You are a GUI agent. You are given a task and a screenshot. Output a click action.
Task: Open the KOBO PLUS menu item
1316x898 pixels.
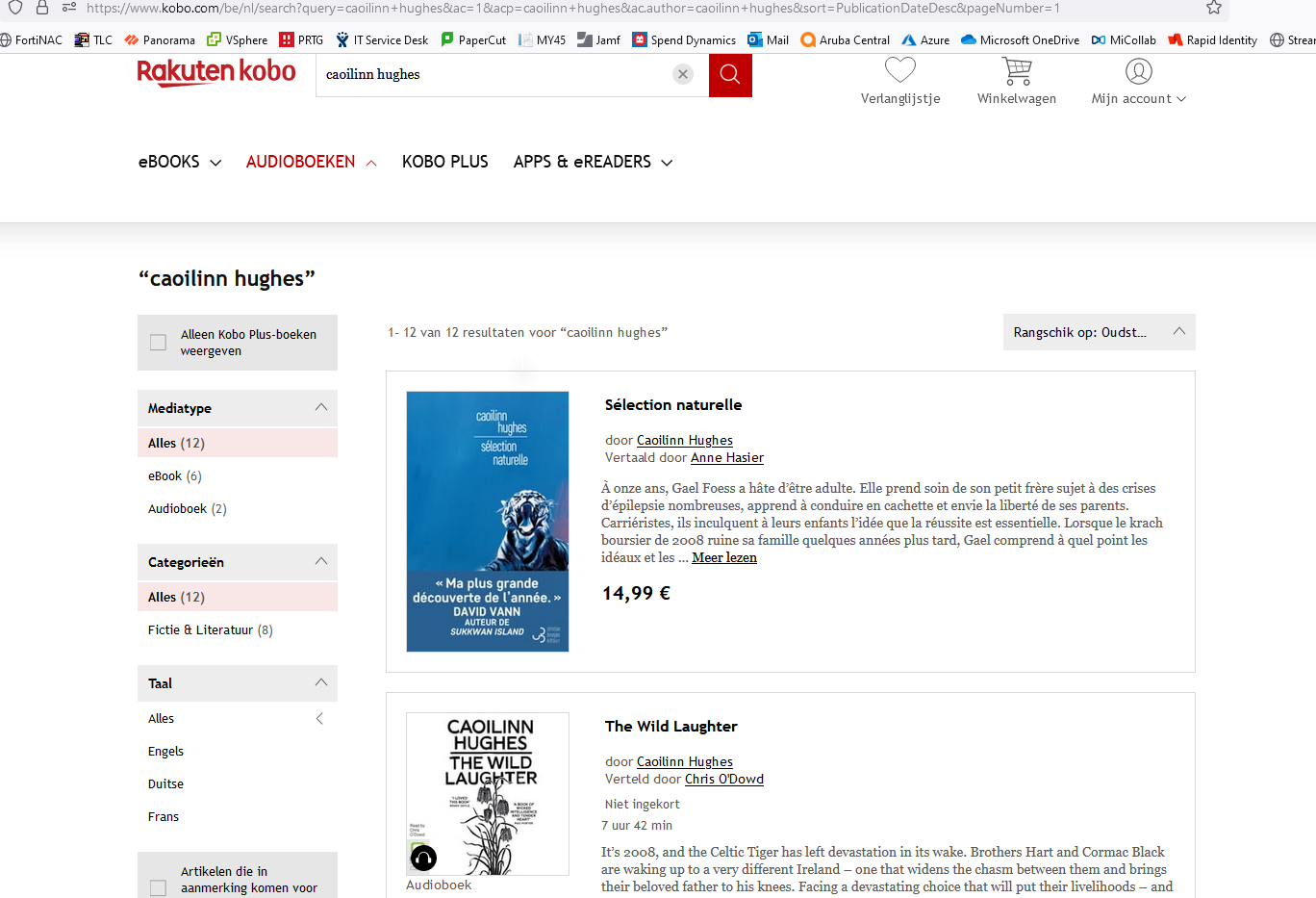click(x=445, y=162)
